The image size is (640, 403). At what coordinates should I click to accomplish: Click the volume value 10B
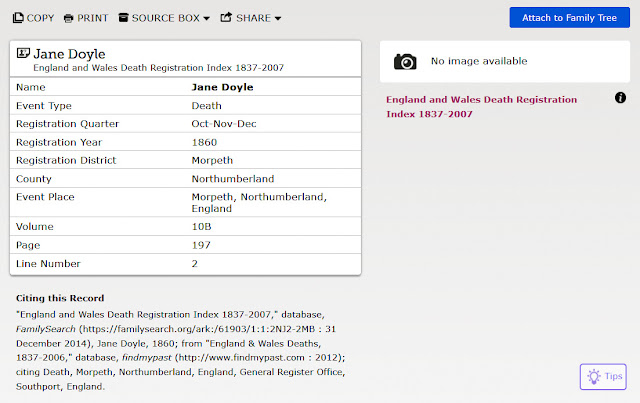[200, 227]
